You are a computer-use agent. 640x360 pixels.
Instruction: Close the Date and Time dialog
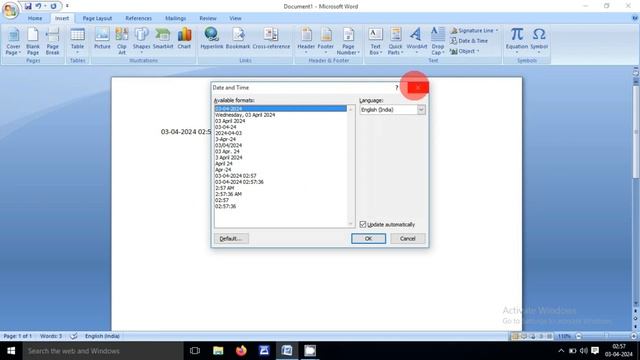pyautogui.click(x=418, y=87)
